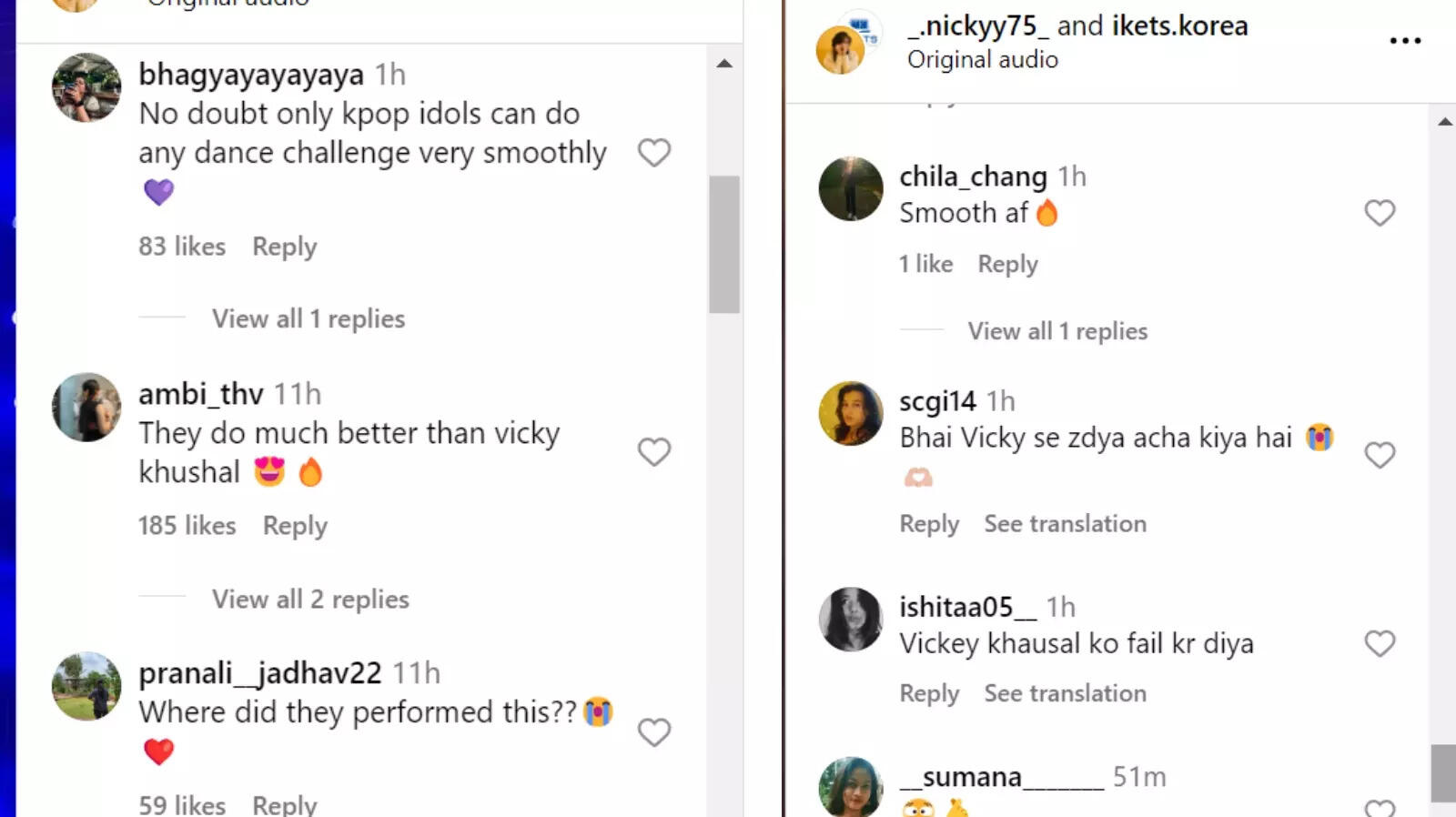Open the ikets.korea profile link

pos(1178,25)
